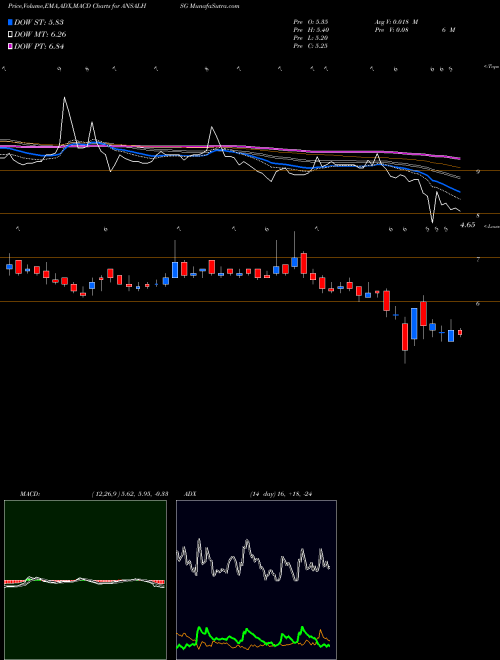Click the tallest white line spike on the EMA chart
Viewport: 500px width, 660px height.
click(x=64, y=99)
